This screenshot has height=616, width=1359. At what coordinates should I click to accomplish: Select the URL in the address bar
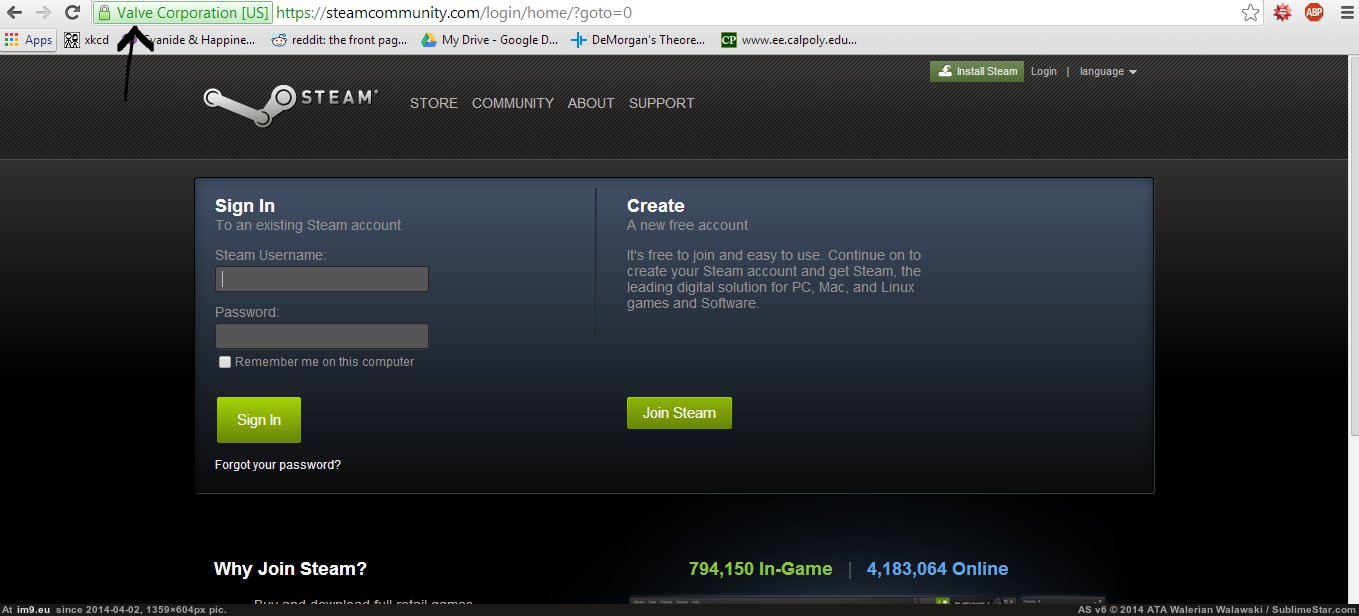pyautogui.click(x=454, y=13)
